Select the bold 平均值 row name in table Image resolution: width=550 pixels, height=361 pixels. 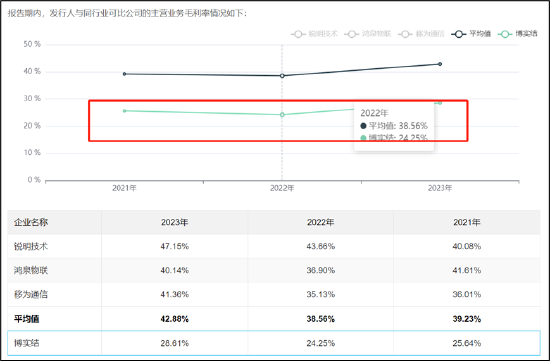pyautogui.click(x=27, y=319)
